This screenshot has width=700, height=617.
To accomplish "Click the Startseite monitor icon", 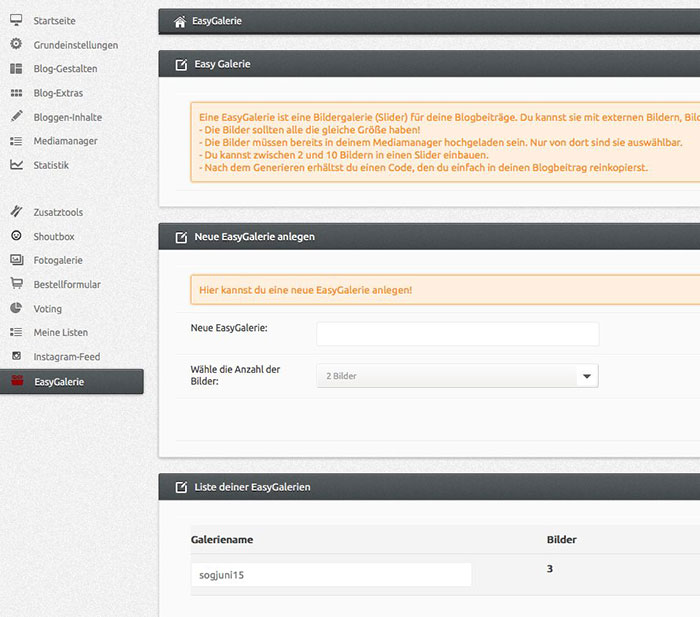I will click(x=16, y=20).
